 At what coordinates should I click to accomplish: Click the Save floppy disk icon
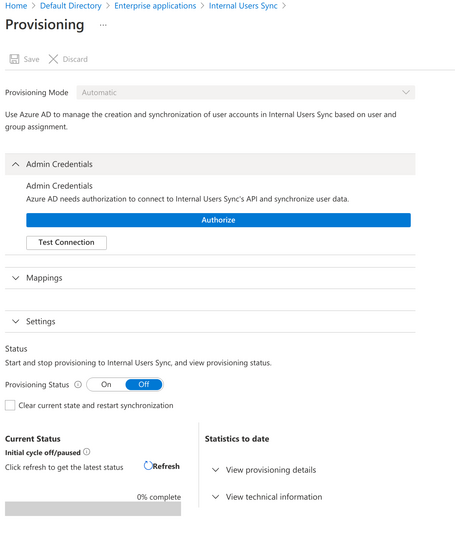pyautogui.click(x=14, y=59)
